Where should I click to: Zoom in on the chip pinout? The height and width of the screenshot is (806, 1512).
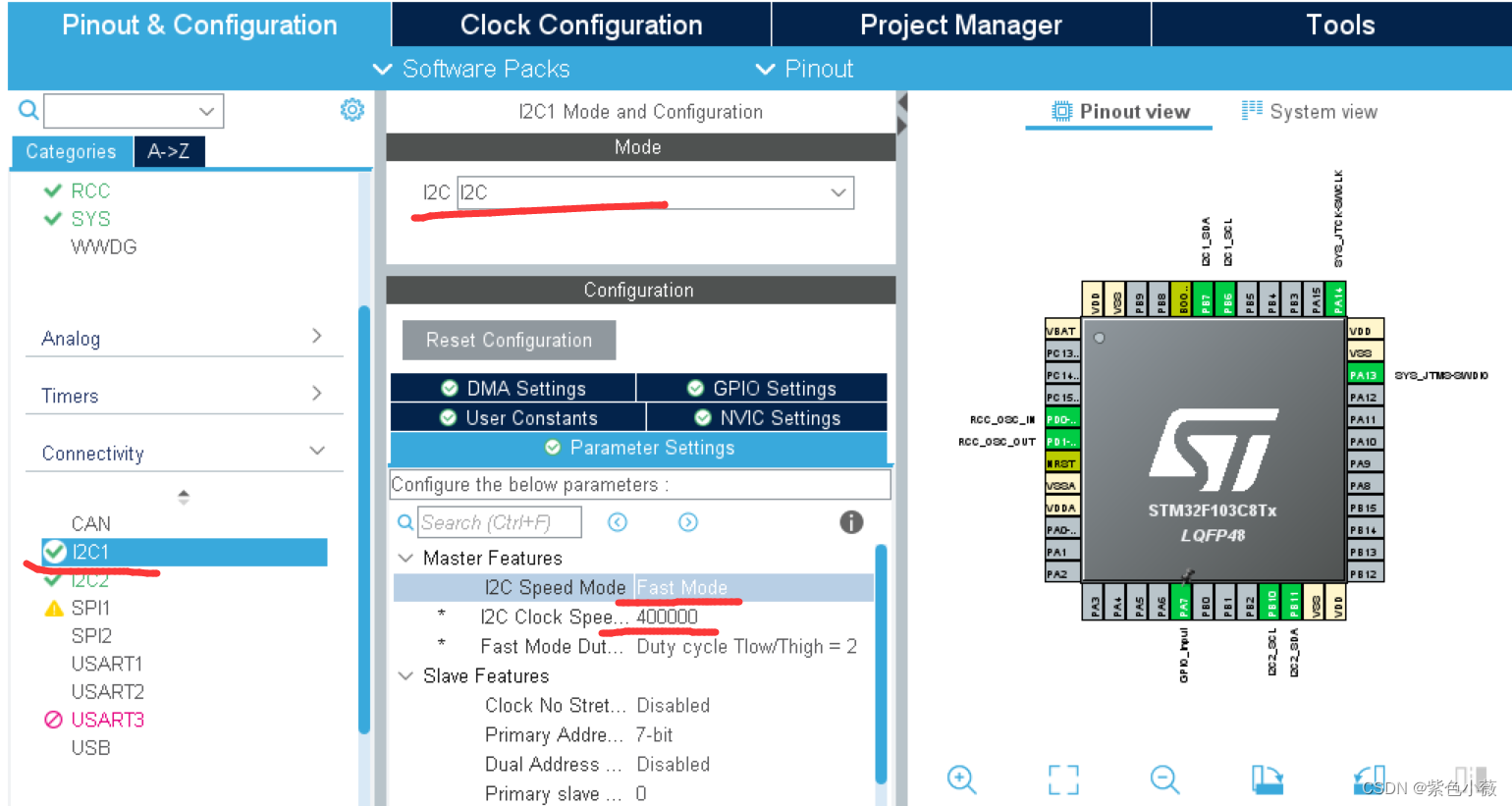pos(961,779)
